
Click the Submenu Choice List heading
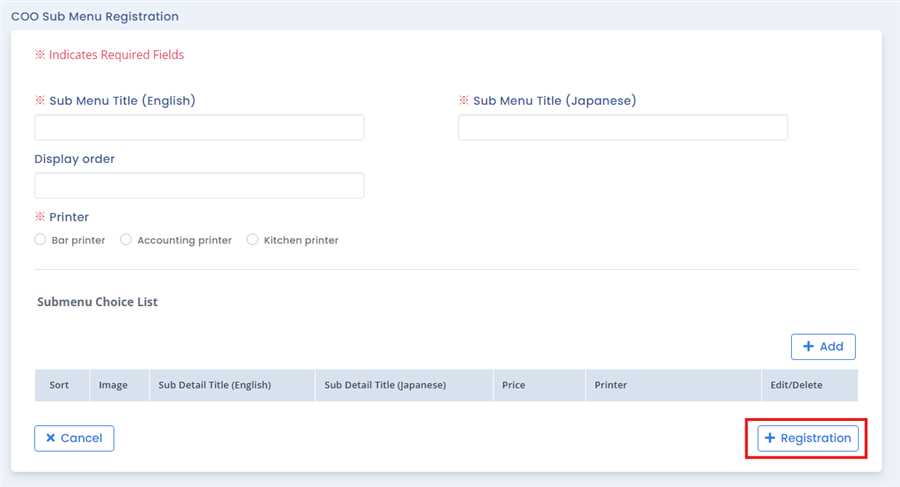97,301
